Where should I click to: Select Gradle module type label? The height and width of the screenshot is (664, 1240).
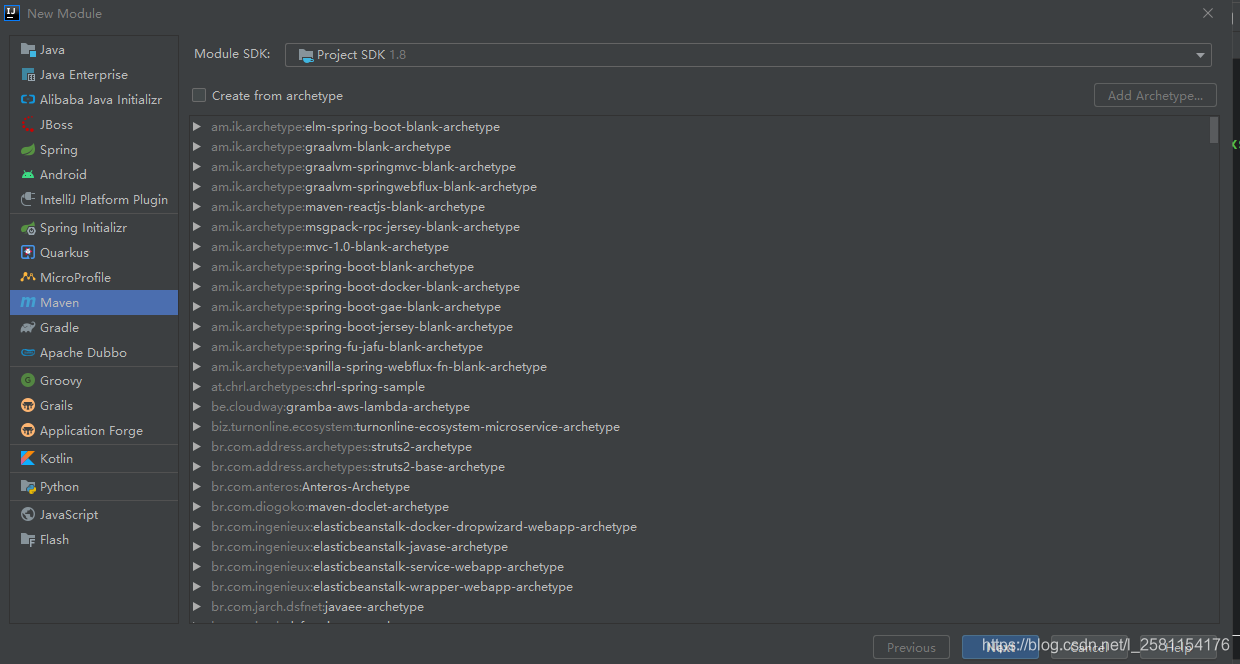click(x=59, y=327)
